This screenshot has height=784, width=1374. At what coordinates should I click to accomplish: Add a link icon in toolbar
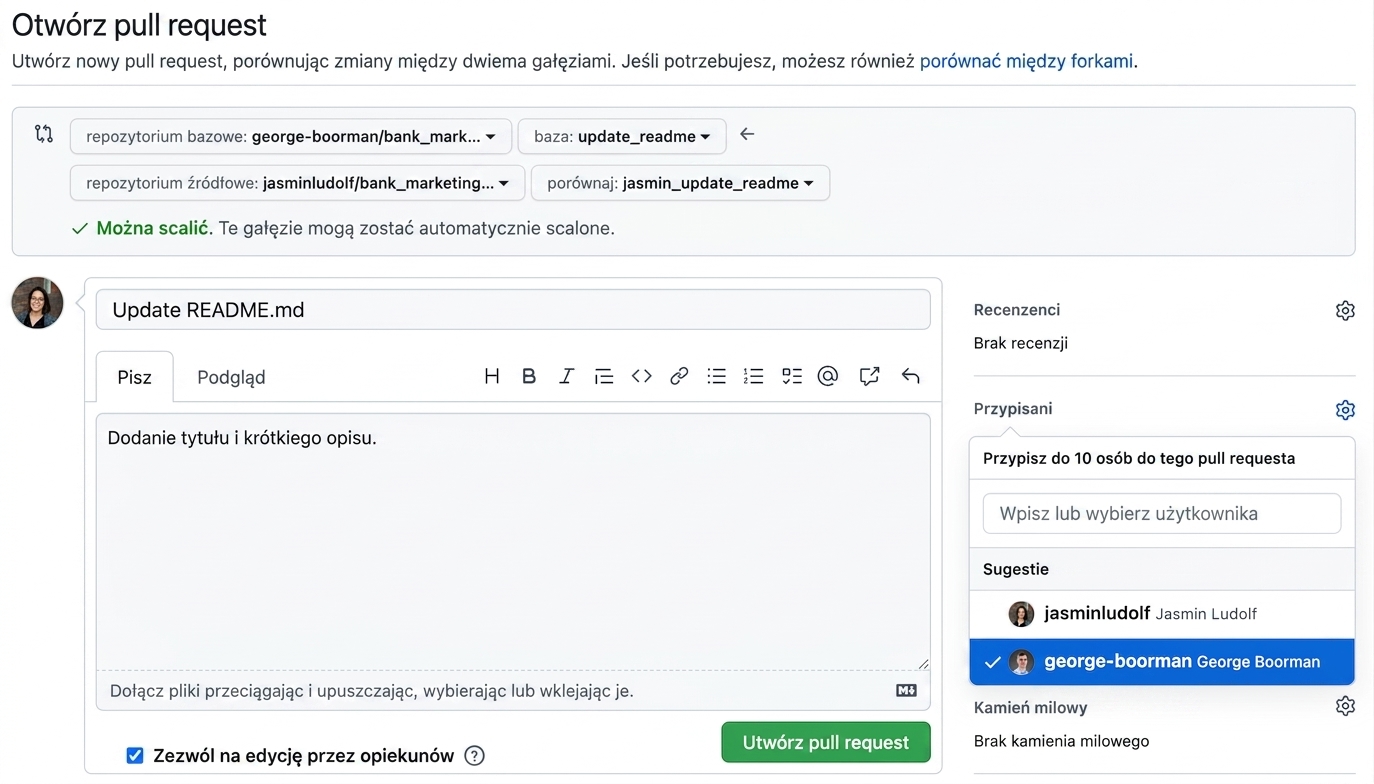click(x=679, y=376)
